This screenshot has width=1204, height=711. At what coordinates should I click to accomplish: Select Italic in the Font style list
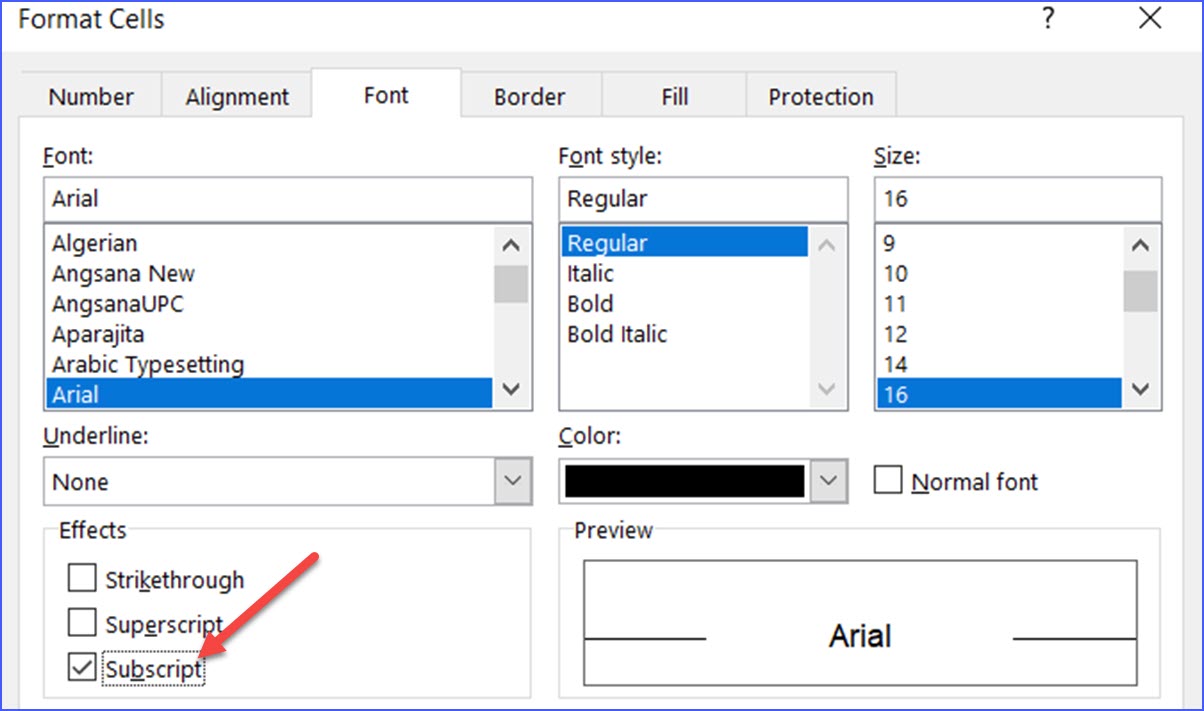(590, 273)
